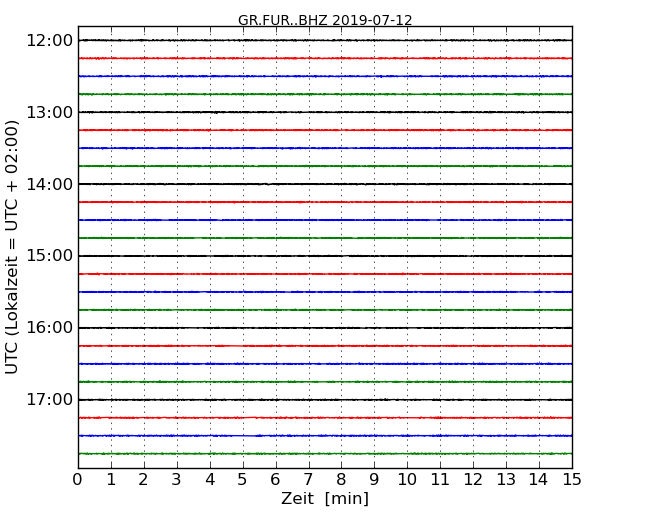The width and height of the screenshot is (650, 520).
Task: Click x-axis tick label 14
Action: coord(539,480)
